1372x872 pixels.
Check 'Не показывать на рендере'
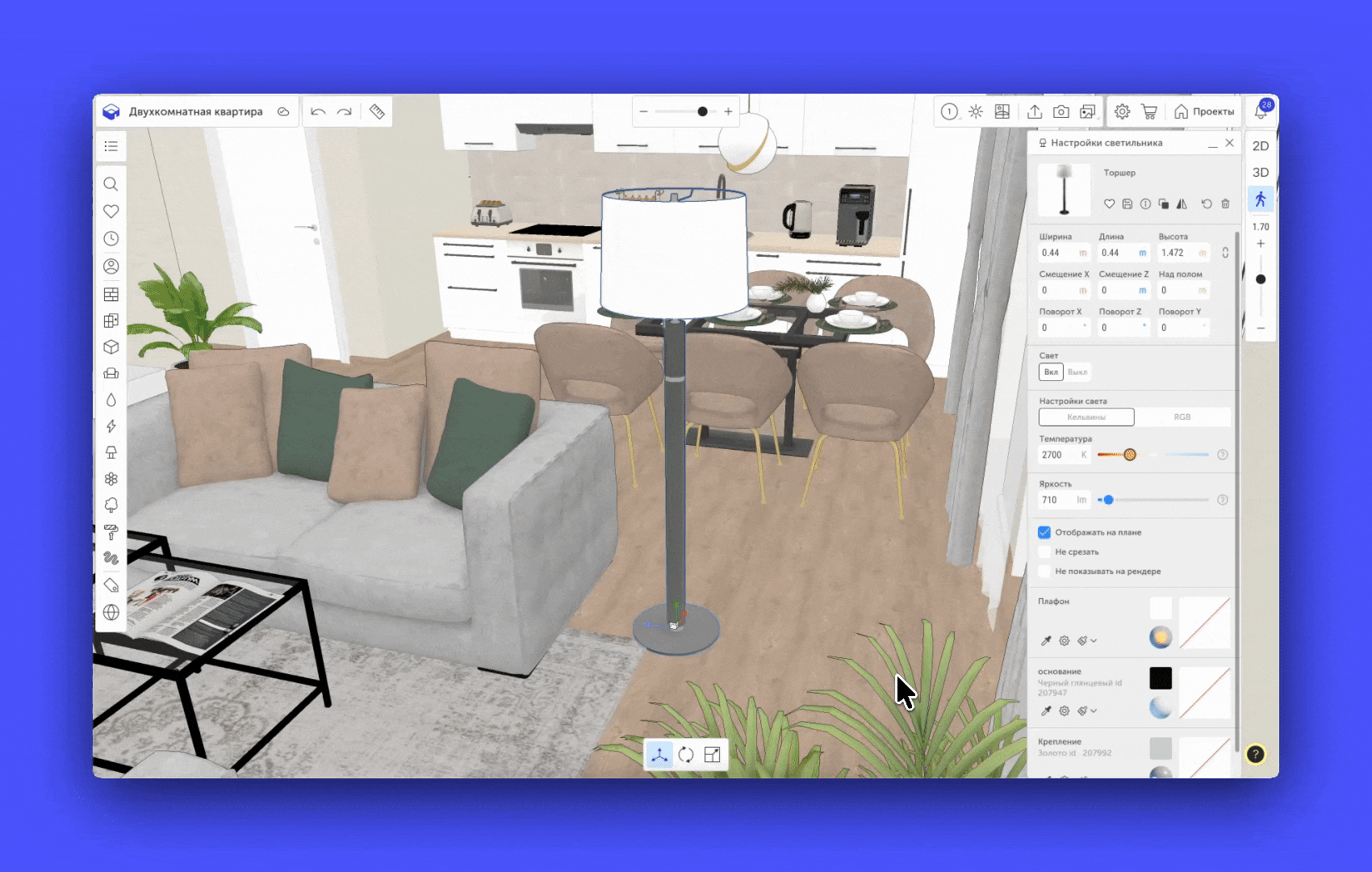tap(1044, 571)
